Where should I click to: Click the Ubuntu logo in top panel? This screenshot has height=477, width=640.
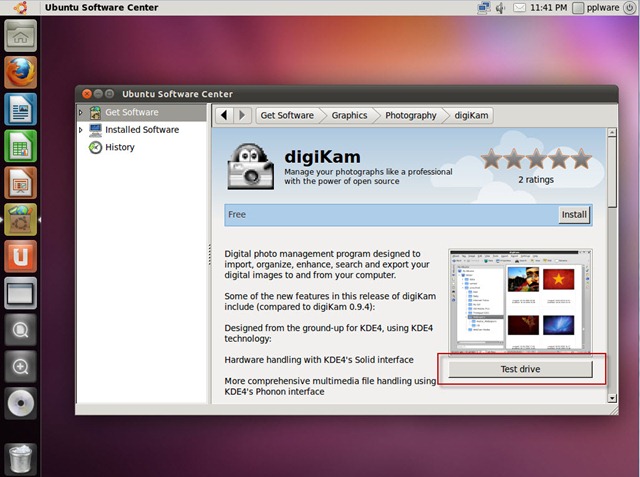[20, 7]
